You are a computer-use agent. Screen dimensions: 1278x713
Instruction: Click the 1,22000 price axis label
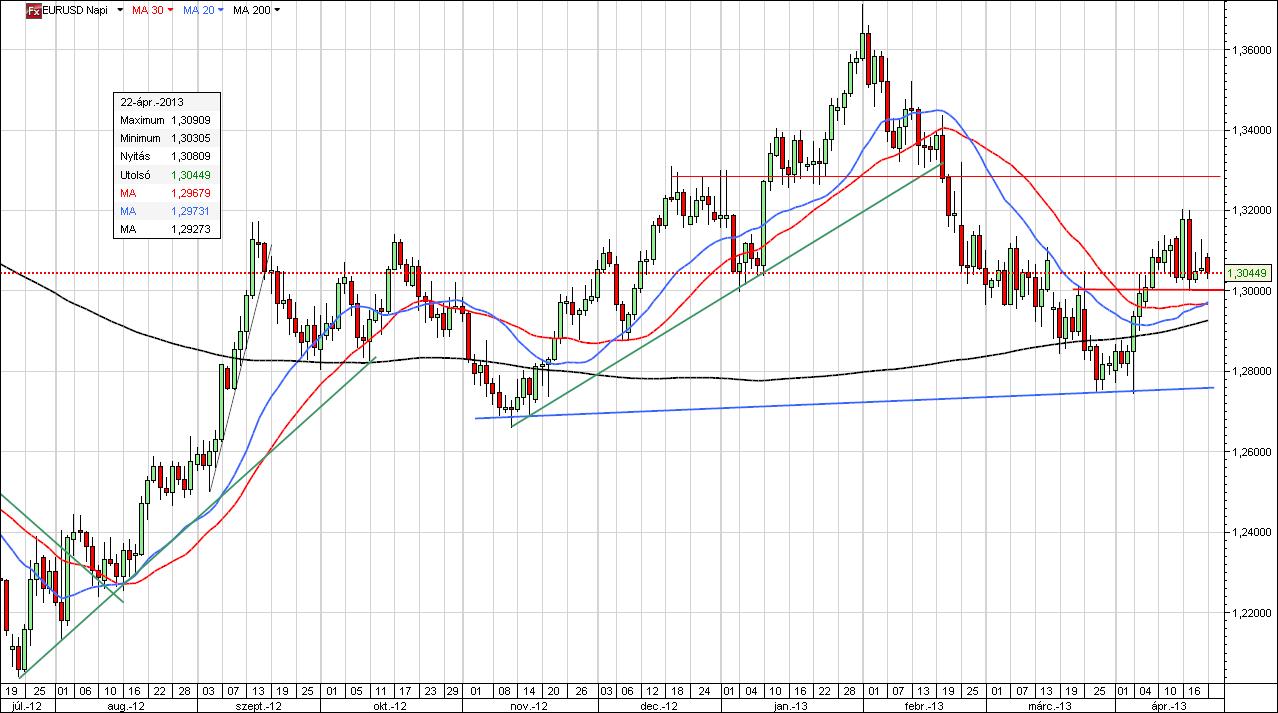1251,613
